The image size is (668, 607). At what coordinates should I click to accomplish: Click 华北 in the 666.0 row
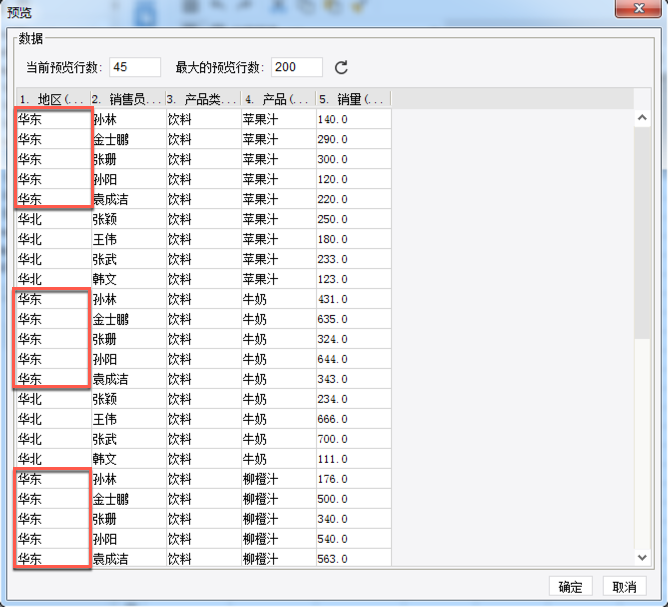point(30,420)
